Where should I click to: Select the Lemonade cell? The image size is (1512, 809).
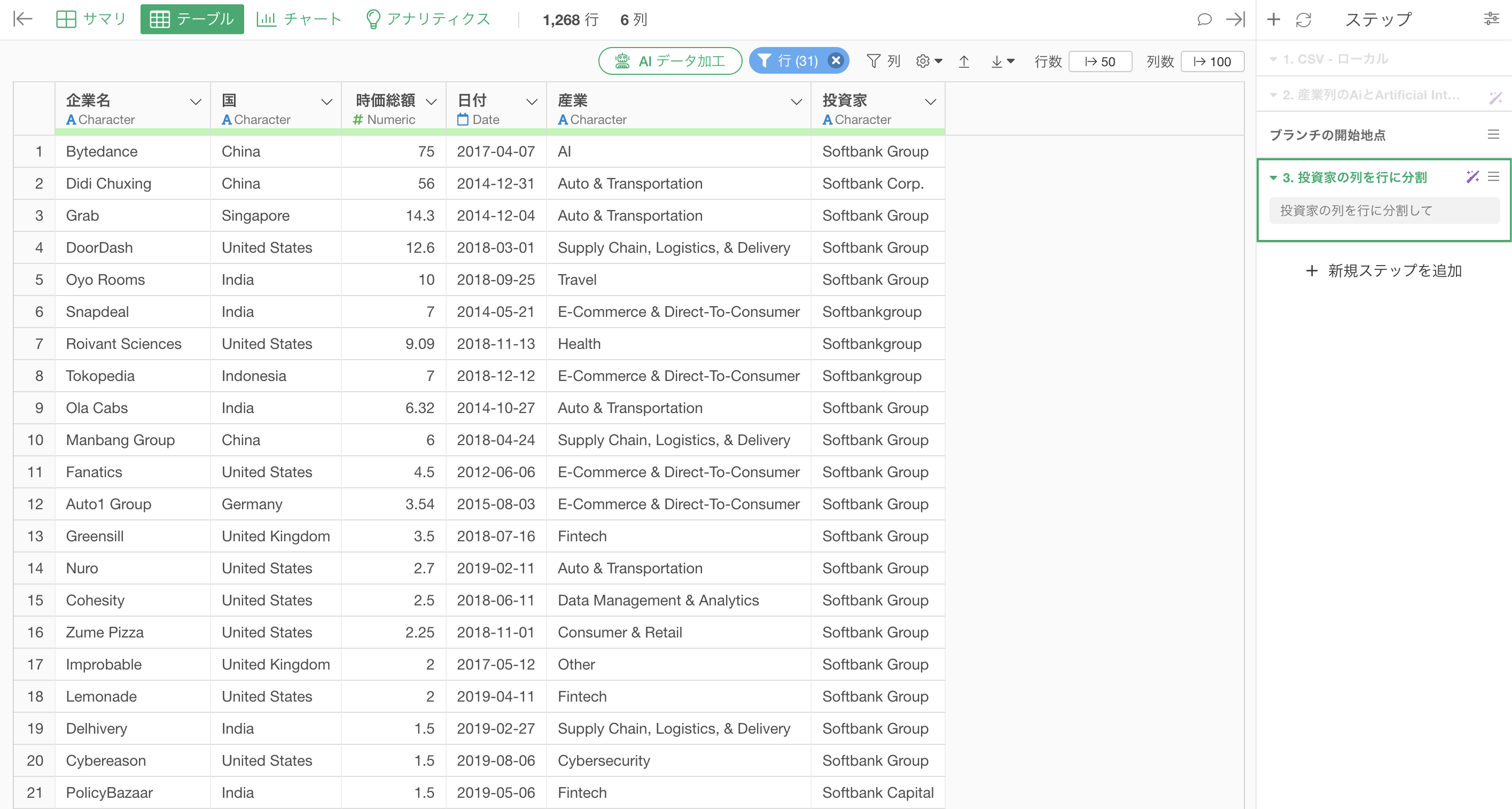click(x=133, y=696)
